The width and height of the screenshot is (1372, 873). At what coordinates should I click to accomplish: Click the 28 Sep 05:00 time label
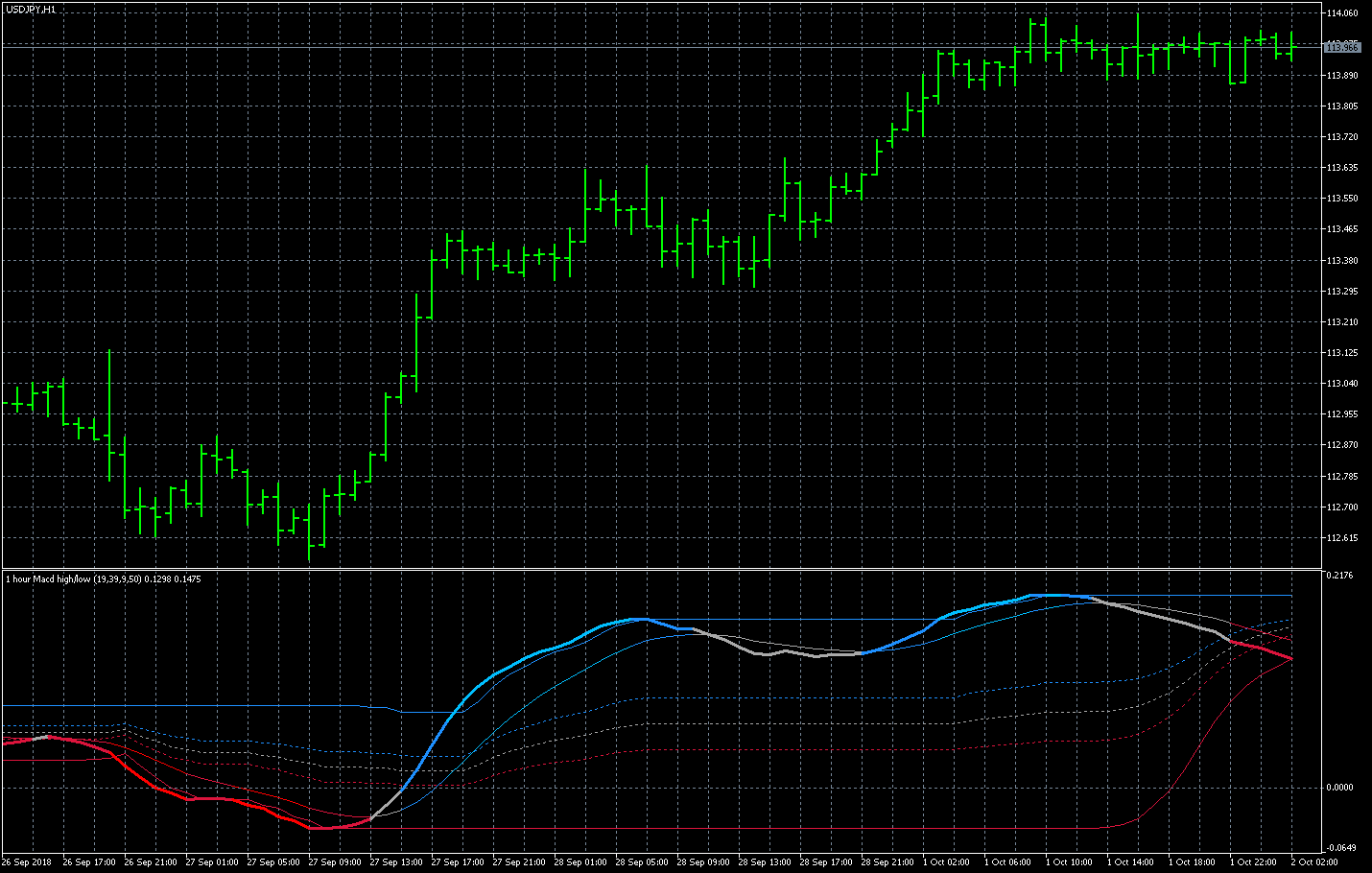pyautogui.click(x=642, y=862)
